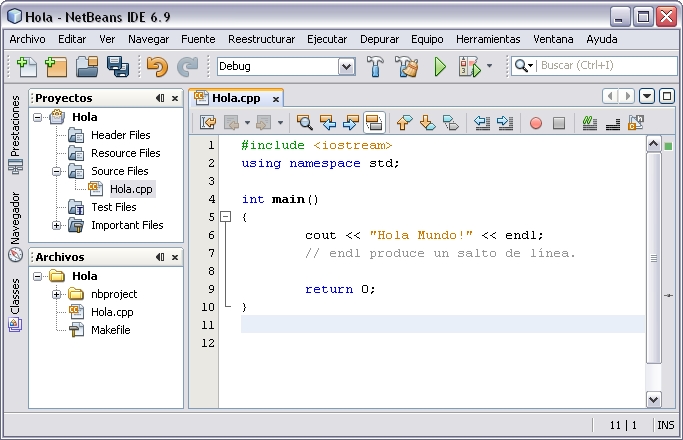Close the Archivos panel
This screenshot has height=440, width=683.
point(175,257)
